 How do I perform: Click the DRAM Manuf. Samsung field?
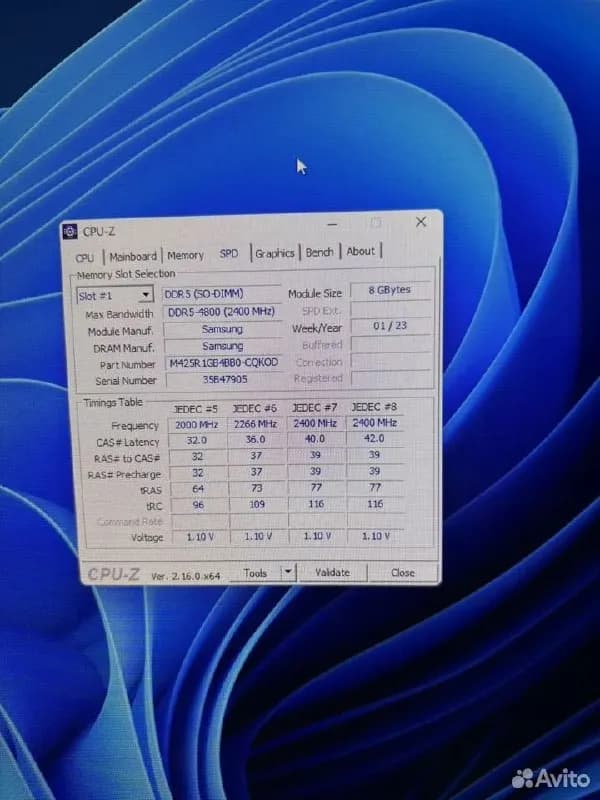coord(222,346)
